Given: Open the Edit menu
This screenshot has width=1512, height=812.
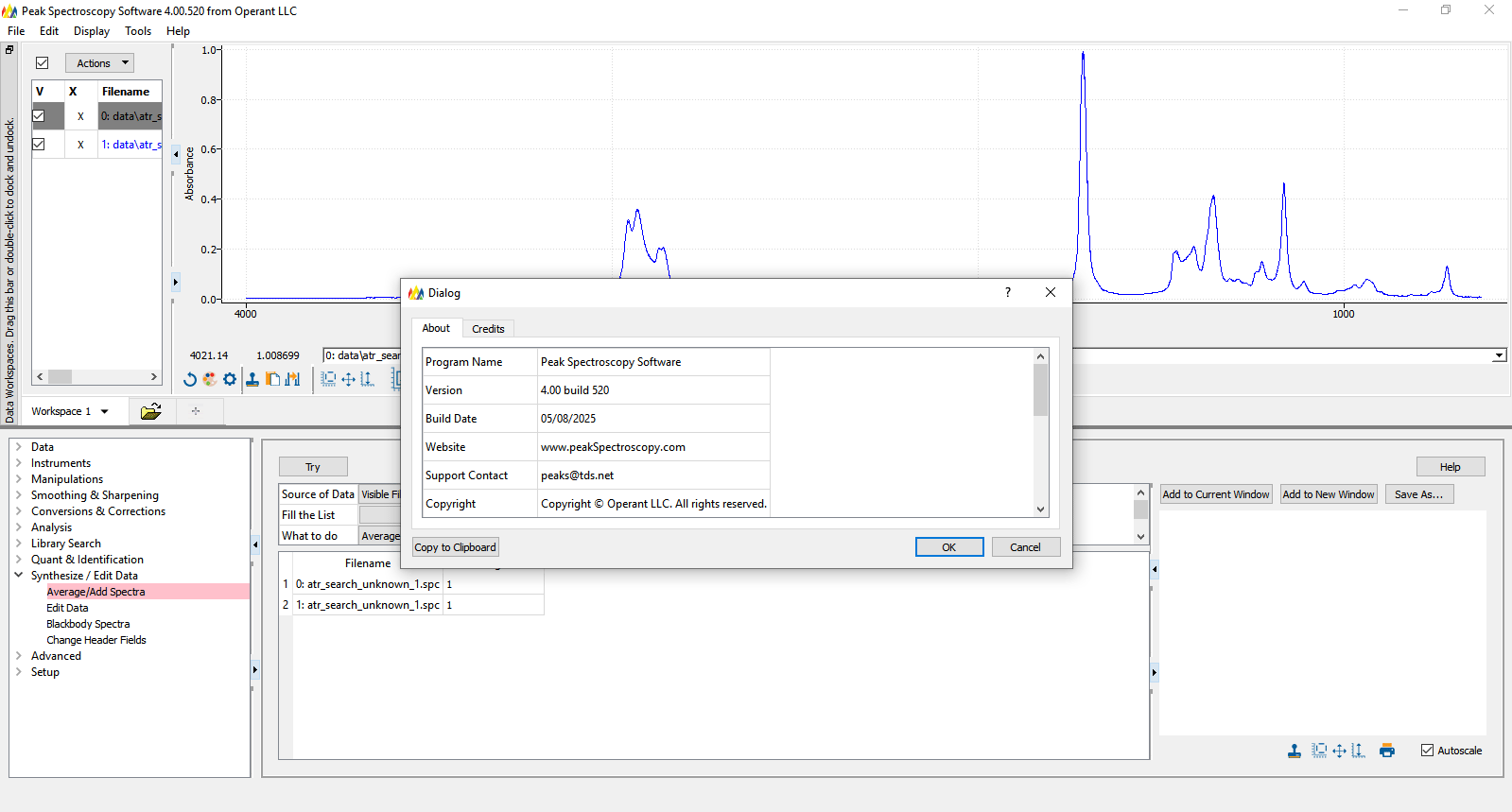Looking at the screenshot, I should click(x=49, y=31).
